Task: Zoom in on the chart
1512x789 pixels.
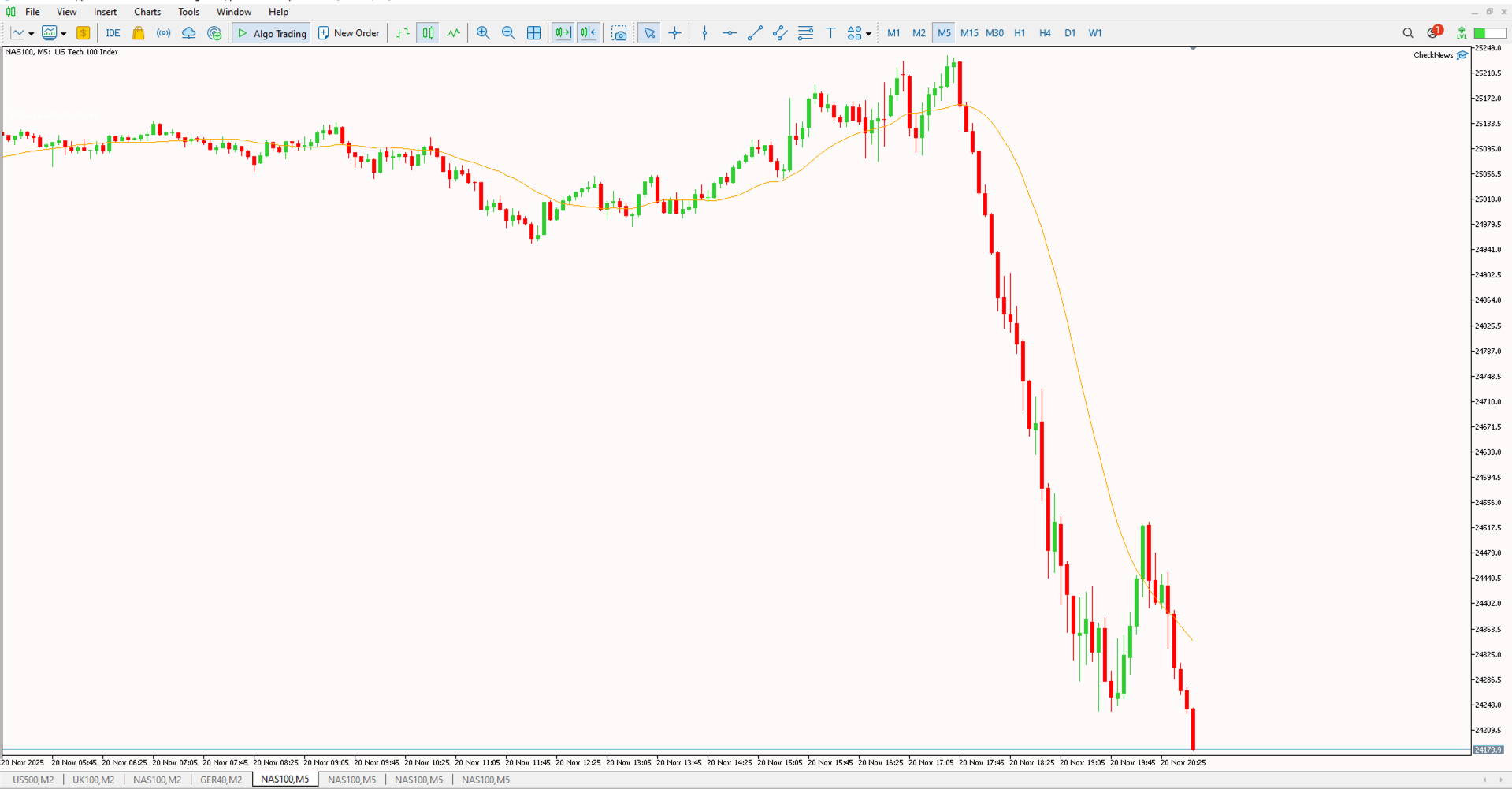Action: 483,33
